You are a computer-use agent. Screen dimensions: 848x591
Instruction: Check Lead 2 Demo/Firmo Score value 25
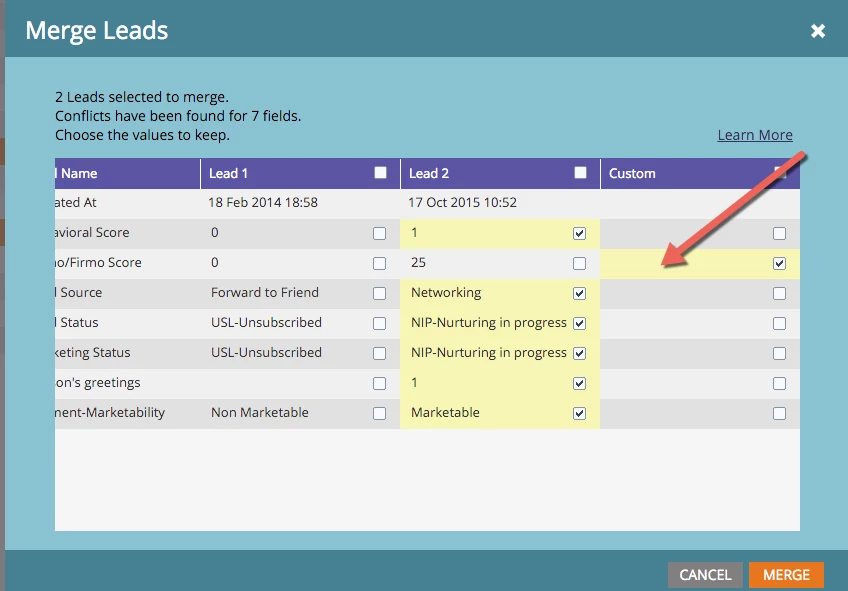click(579, 263)
